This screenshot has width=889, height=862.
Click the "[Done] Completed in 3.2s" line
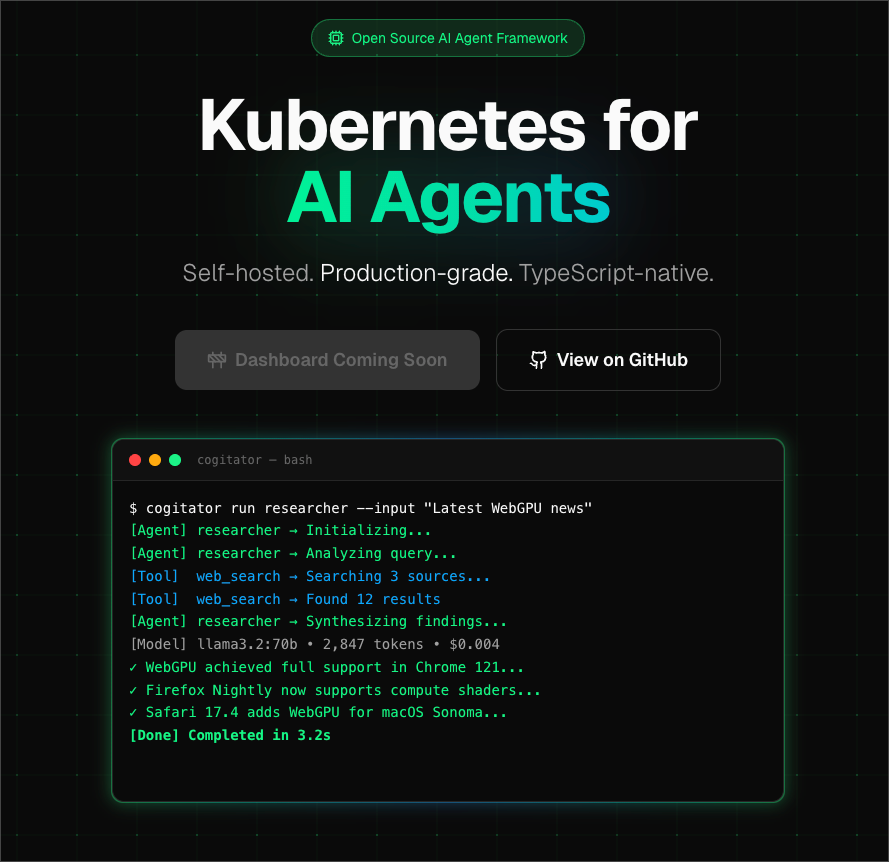point(230,736)
